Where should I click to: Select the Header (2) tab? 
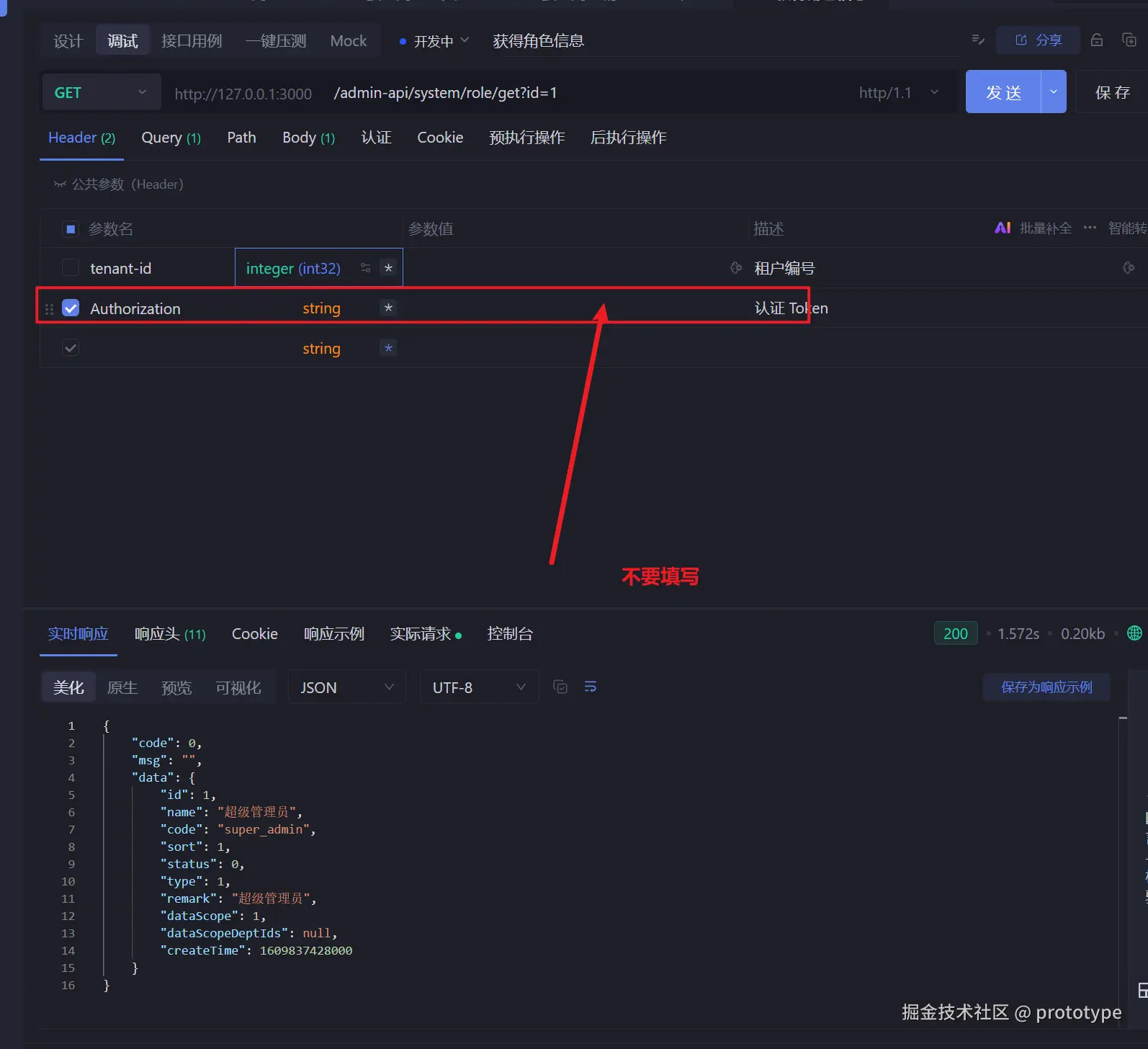pos(81,138)
